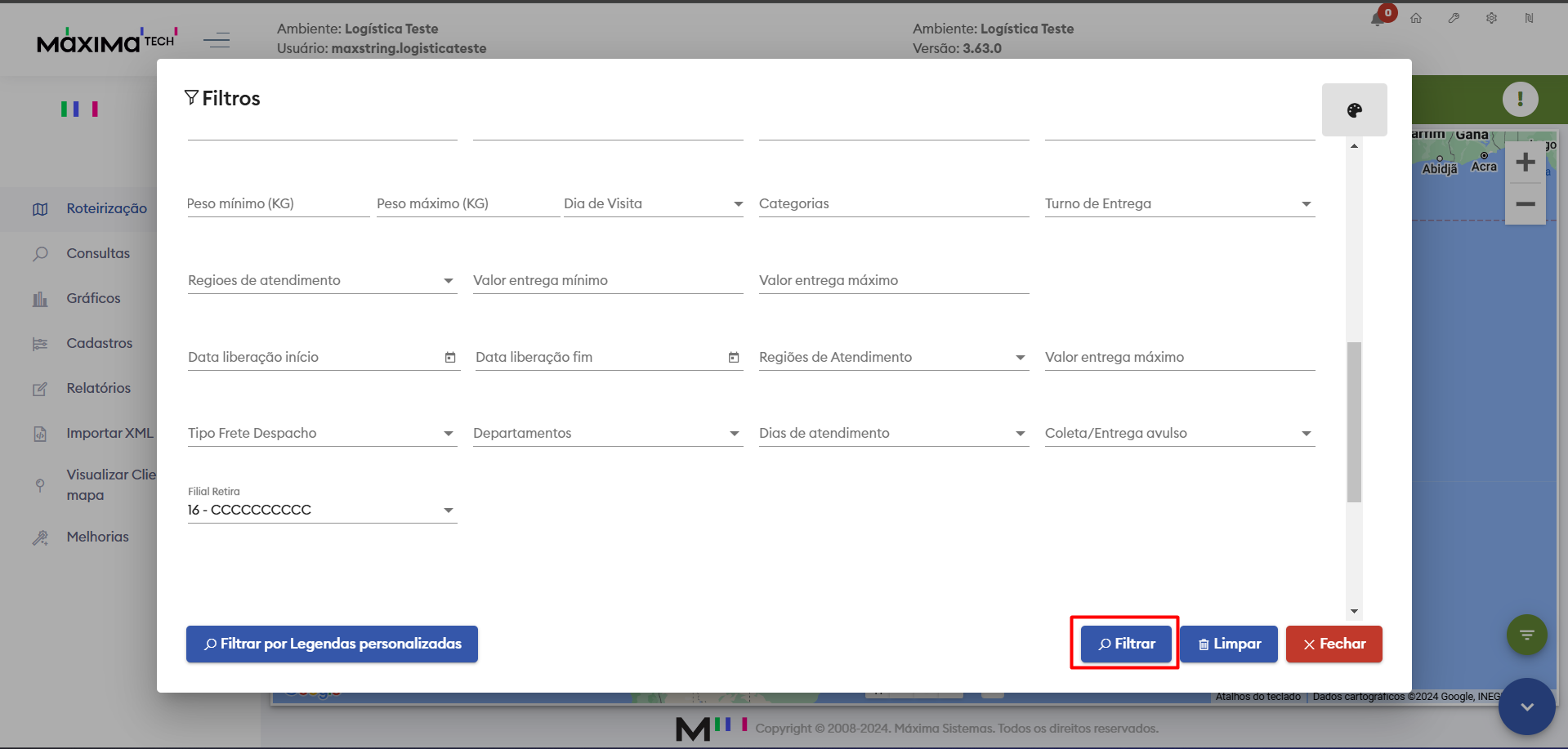
Task: Open Regiões de Atendimento dropdown beside Data liberação fim
Action: pyautogui.click(x=894, y=358)
